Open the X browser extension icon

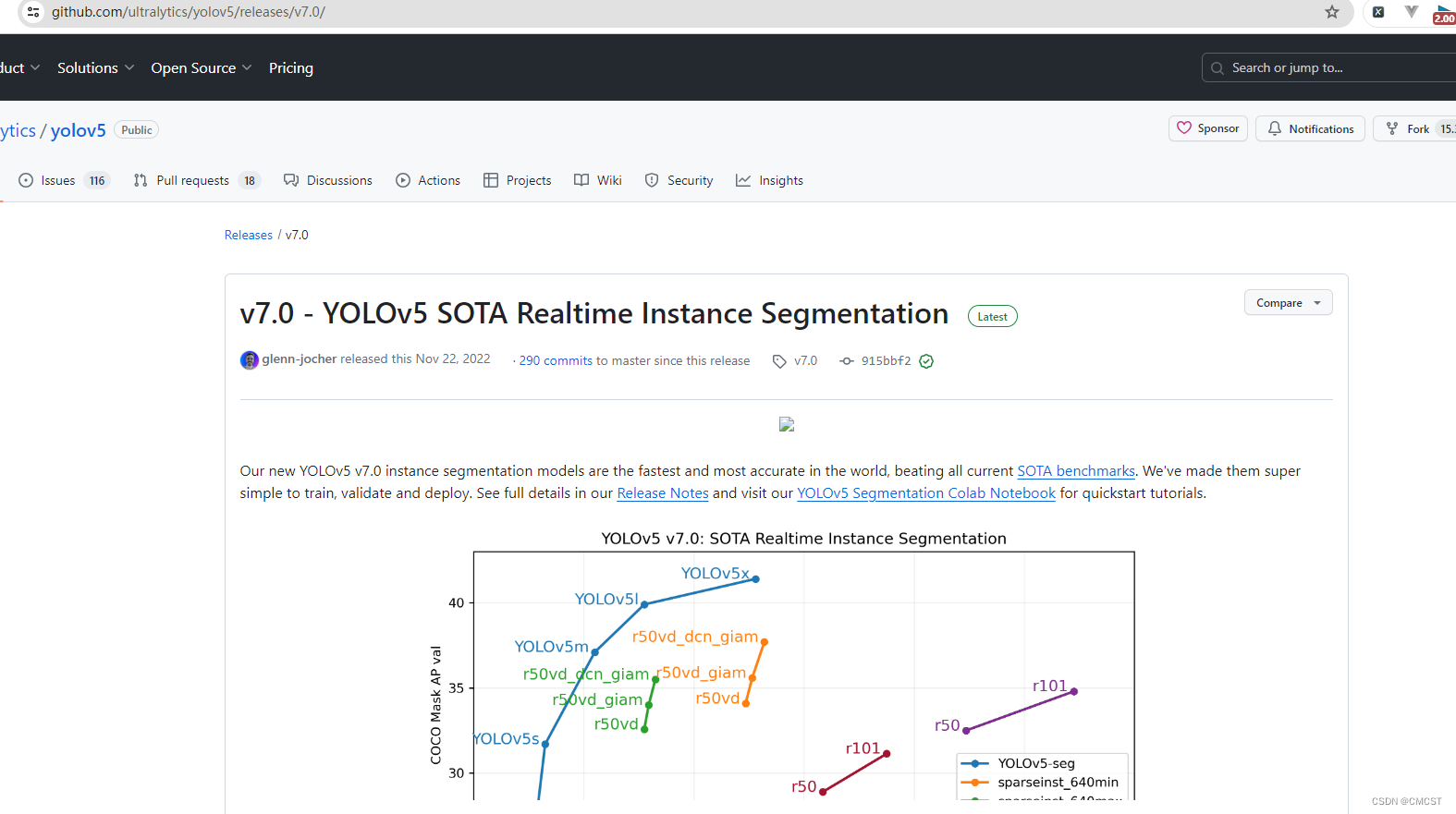tap(1378, 12)
